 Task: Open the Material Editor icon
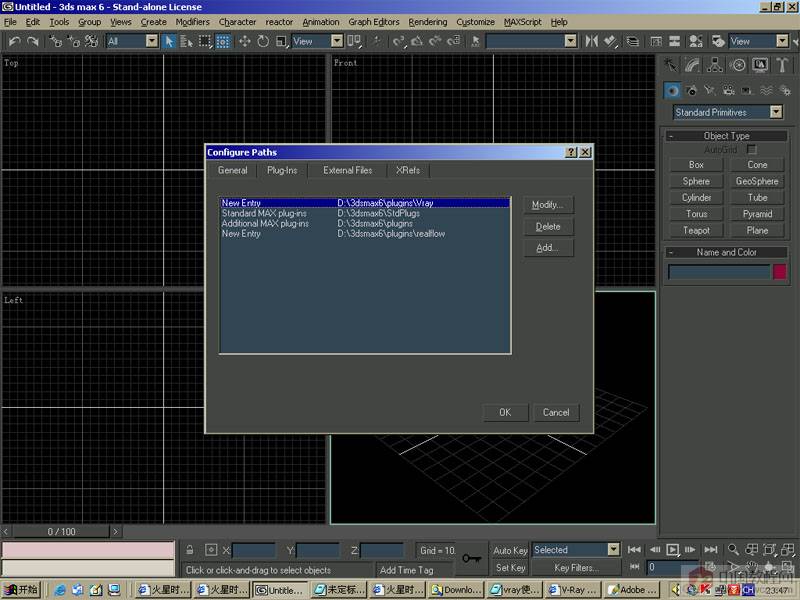[x=695, y=41]
